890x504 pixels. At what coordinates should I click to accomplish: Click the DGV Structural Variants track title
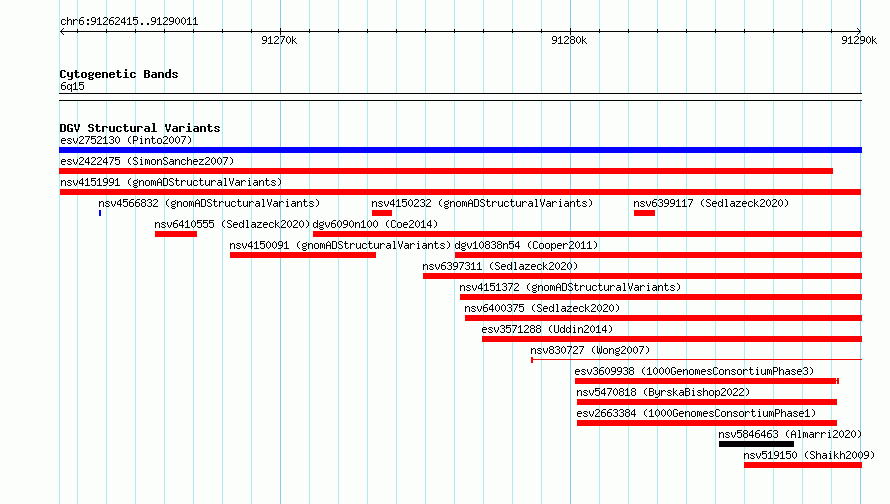pos(140,128)
